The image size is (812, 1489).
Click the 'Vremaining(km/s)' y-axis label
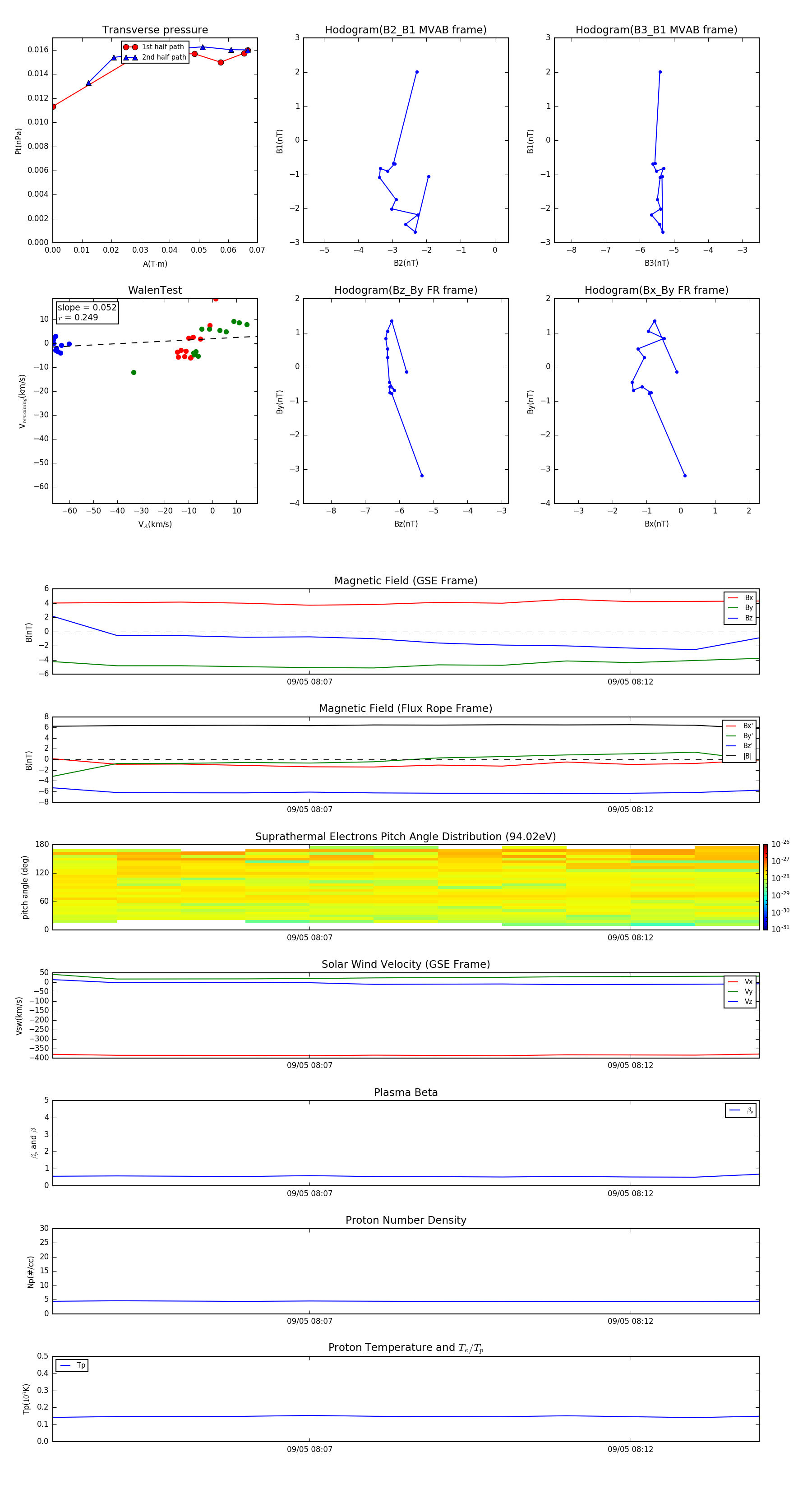pos(22,401)
